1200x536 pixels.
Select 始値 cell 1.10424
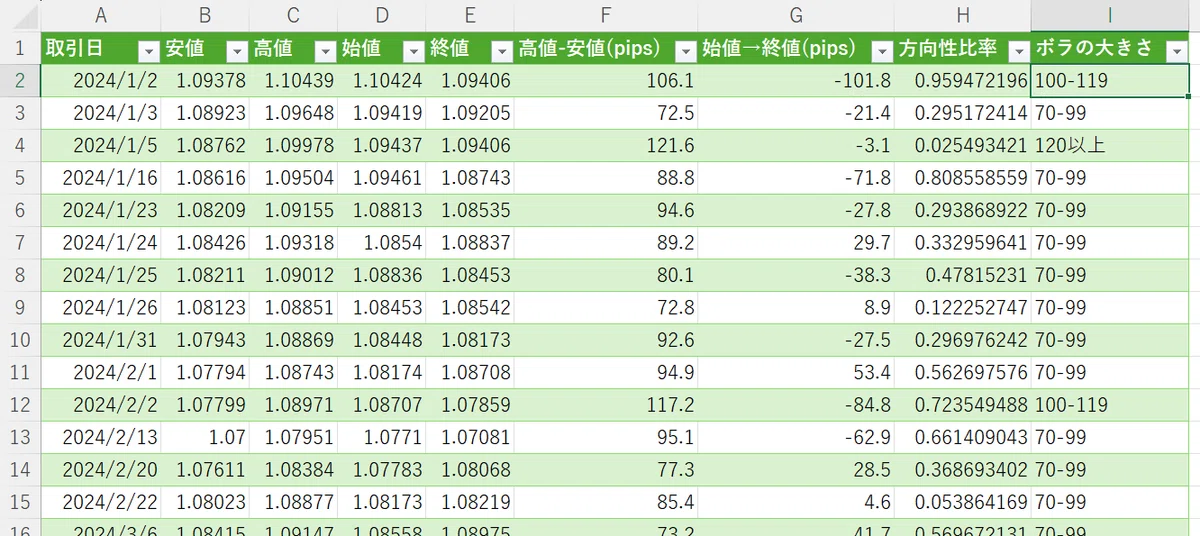coord(381,81)
